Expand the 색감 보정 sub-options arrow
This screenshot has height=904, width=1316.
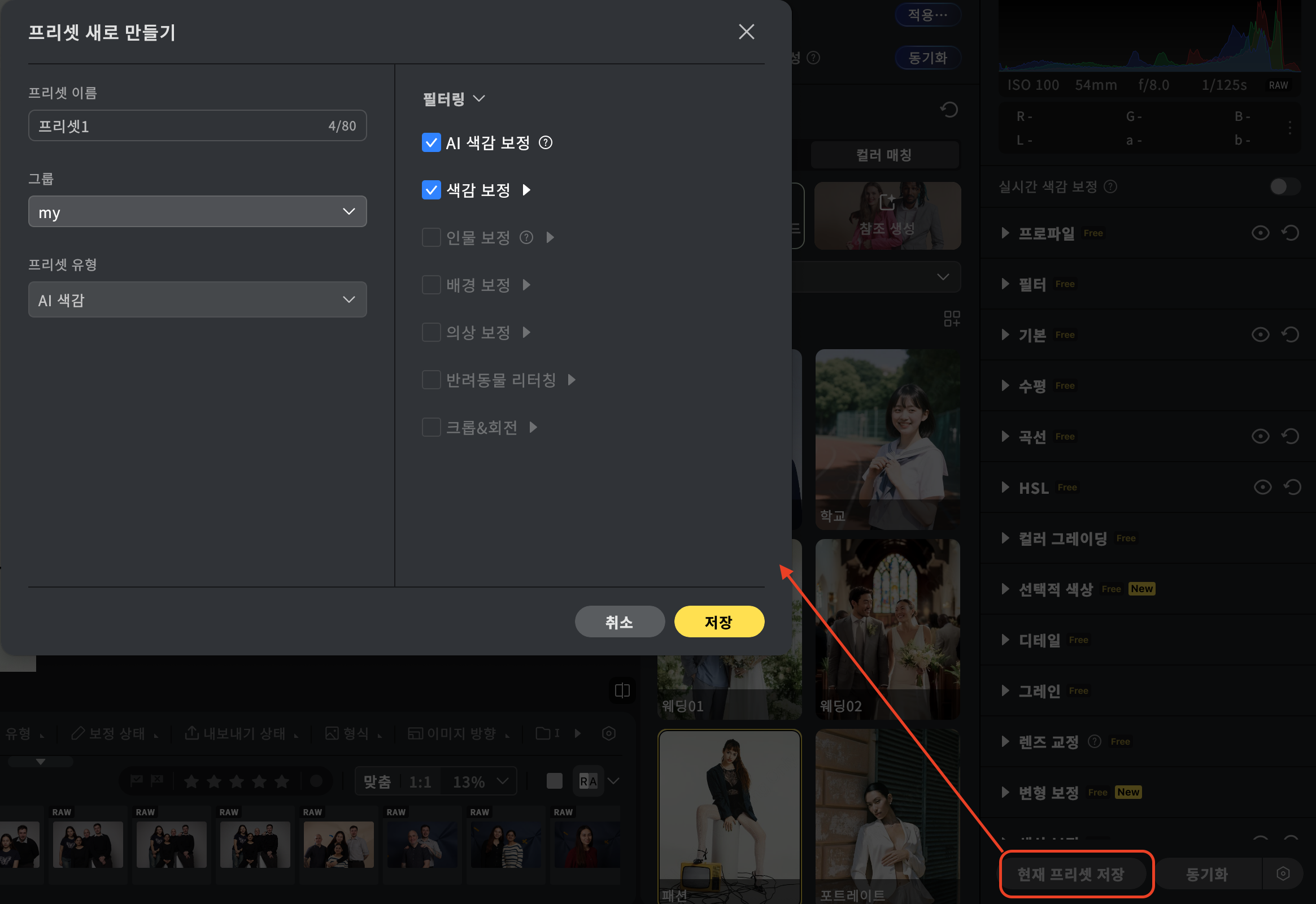526,190
